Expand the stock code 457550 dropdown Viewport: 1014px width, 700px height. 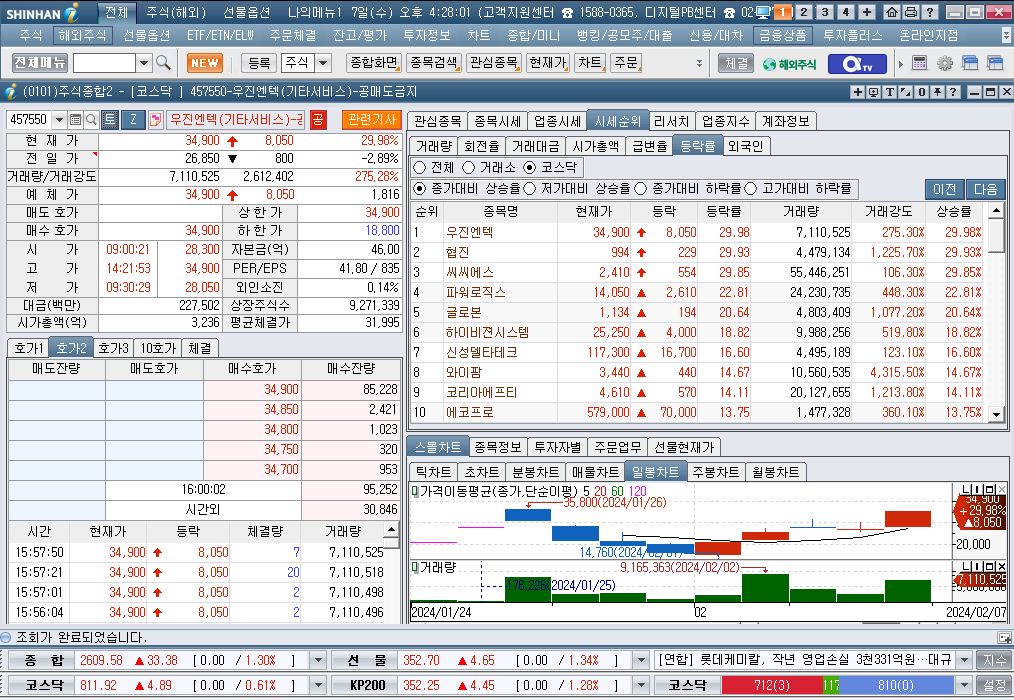(59, 120)
